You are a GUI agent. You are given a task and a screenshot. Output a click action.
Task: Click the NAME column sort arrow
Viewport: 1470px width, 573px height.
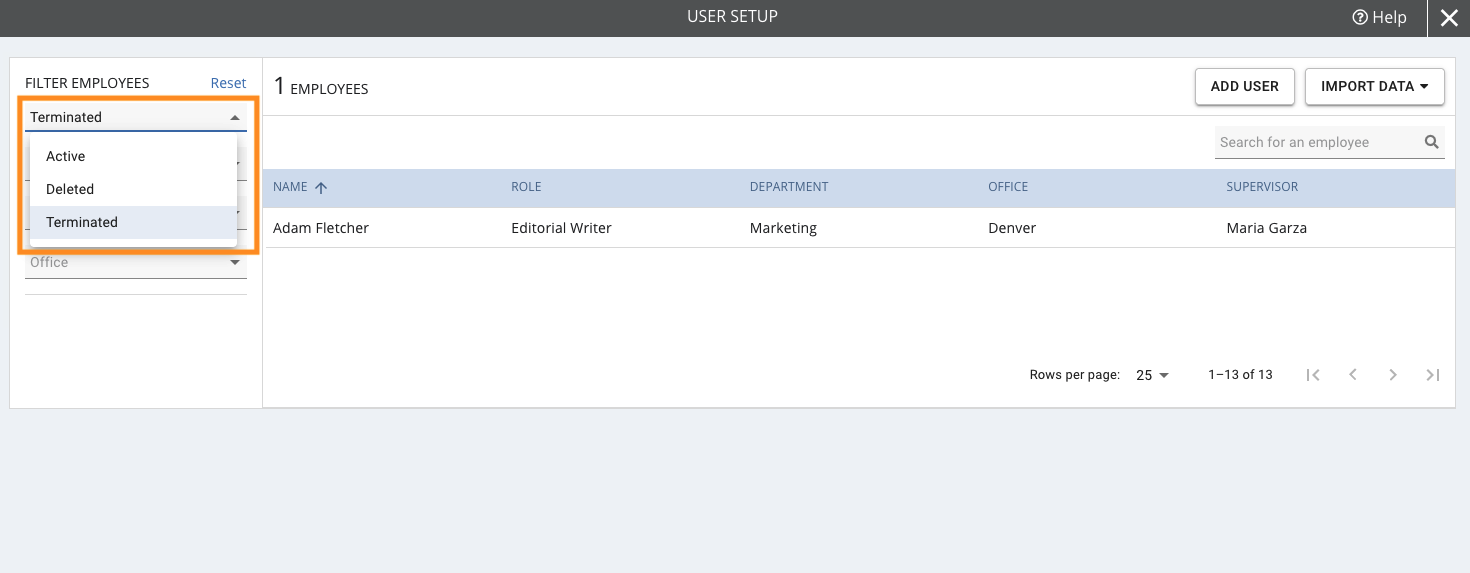pyautogui.click(x=321, y=187)
